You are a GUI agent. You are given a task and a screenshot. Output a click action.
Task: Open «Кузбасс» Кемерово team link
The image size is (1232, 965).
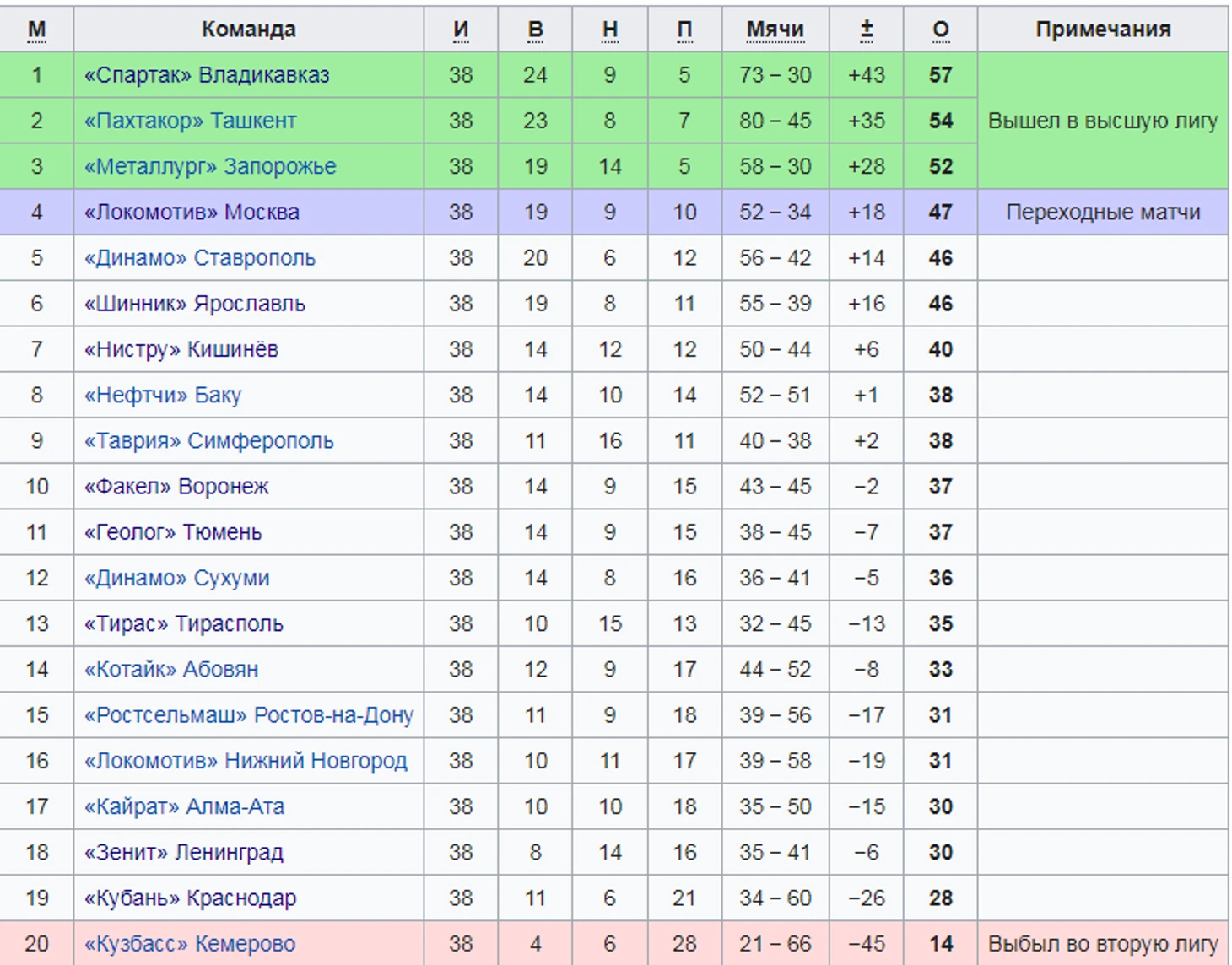(x=189, y=944)
